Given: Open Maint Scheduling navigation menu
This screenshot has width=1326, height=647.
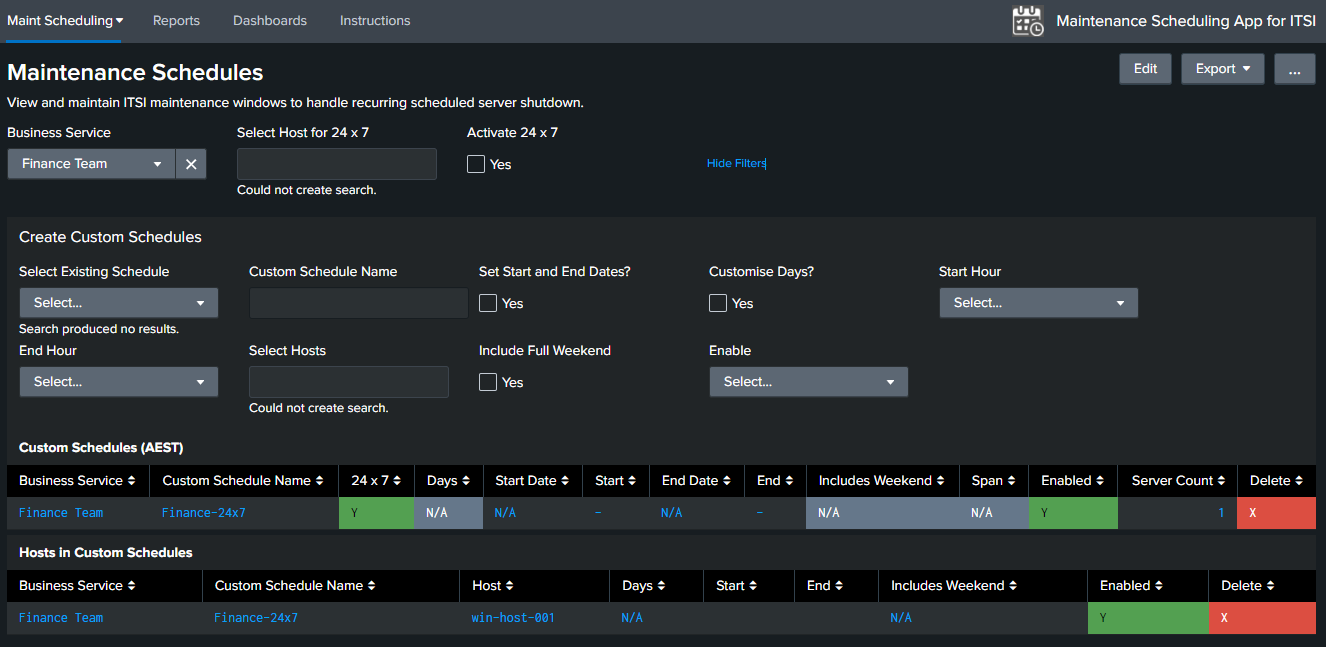Looking at the screenshot, I should coord(65,20).
